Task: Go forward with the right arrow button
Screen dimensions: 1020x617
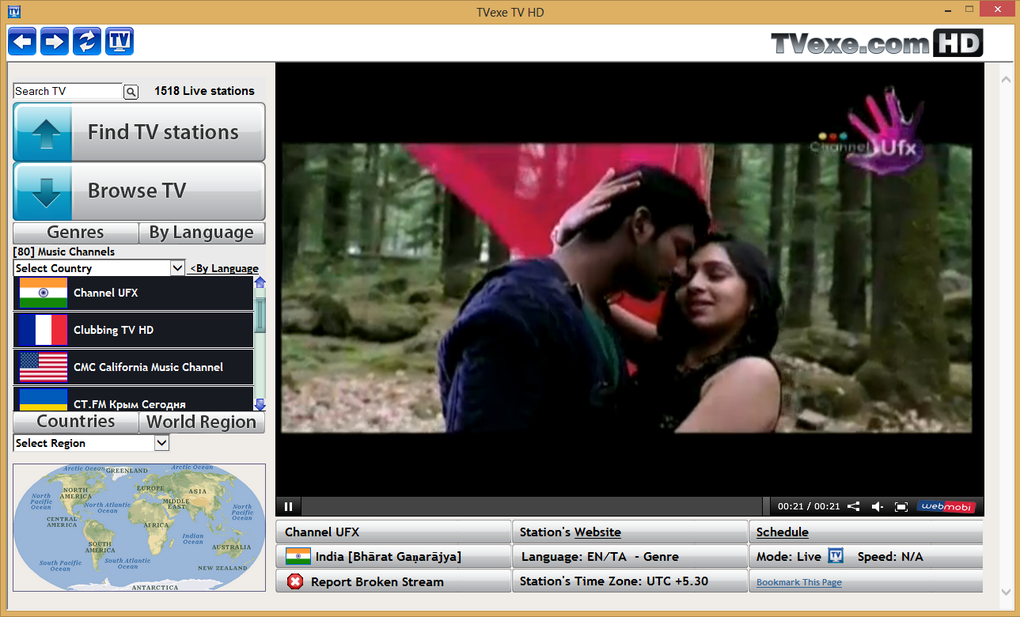Action: click(54, 42)
